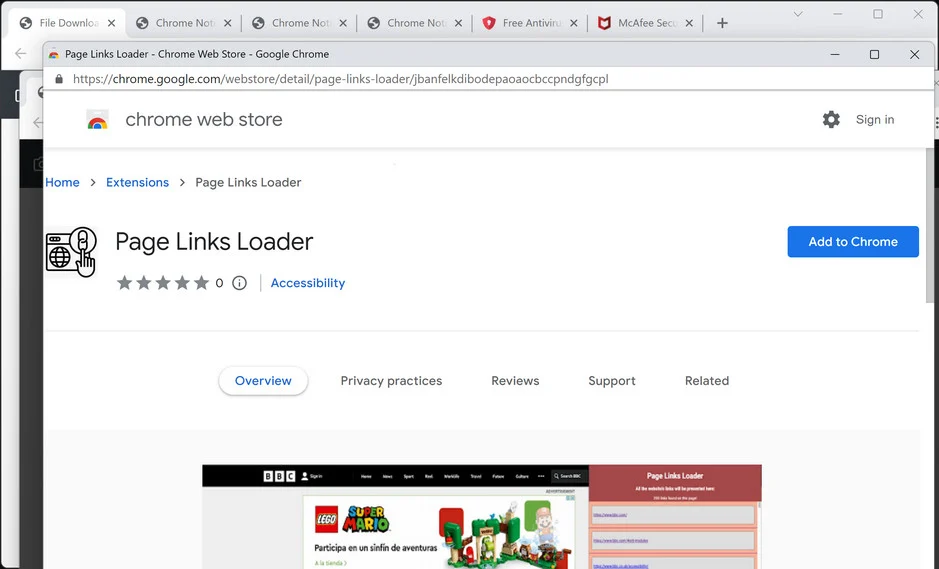Open the Related tab
939x569 pixels.
click(707, 381)
